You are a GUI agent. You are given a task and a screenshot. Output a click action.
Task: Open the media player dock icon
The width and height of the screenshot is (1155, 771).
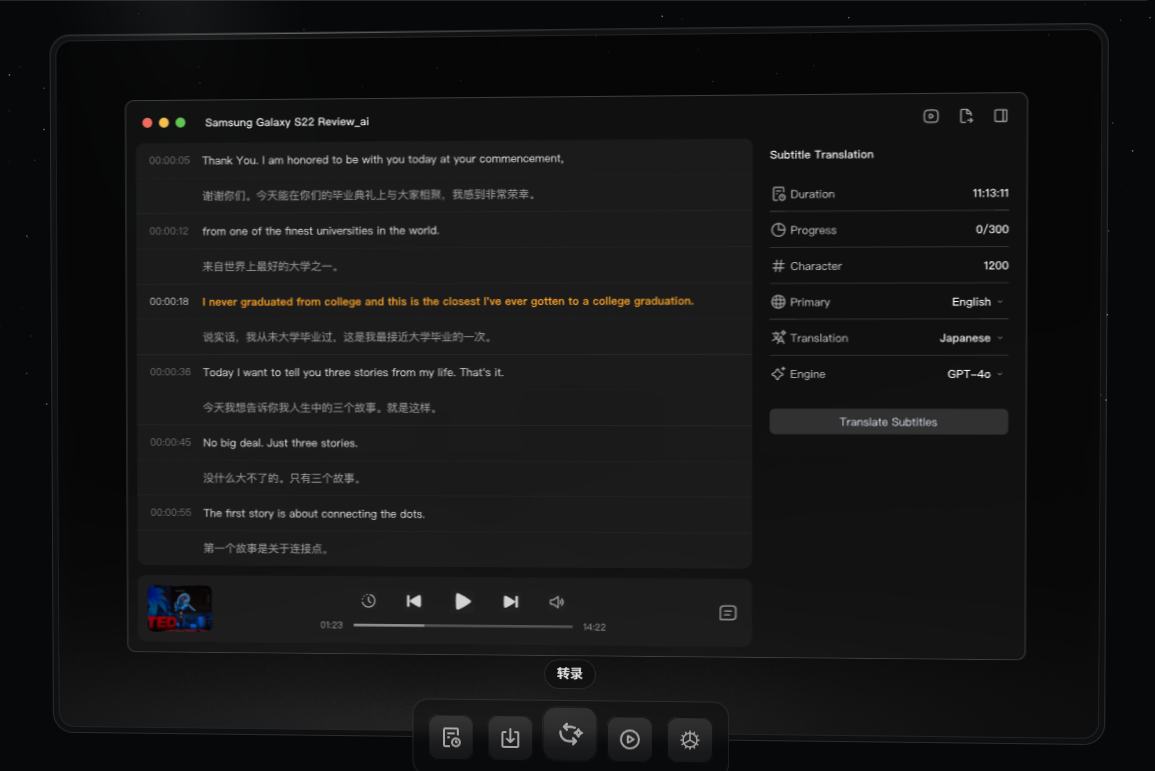click(629, 739)
